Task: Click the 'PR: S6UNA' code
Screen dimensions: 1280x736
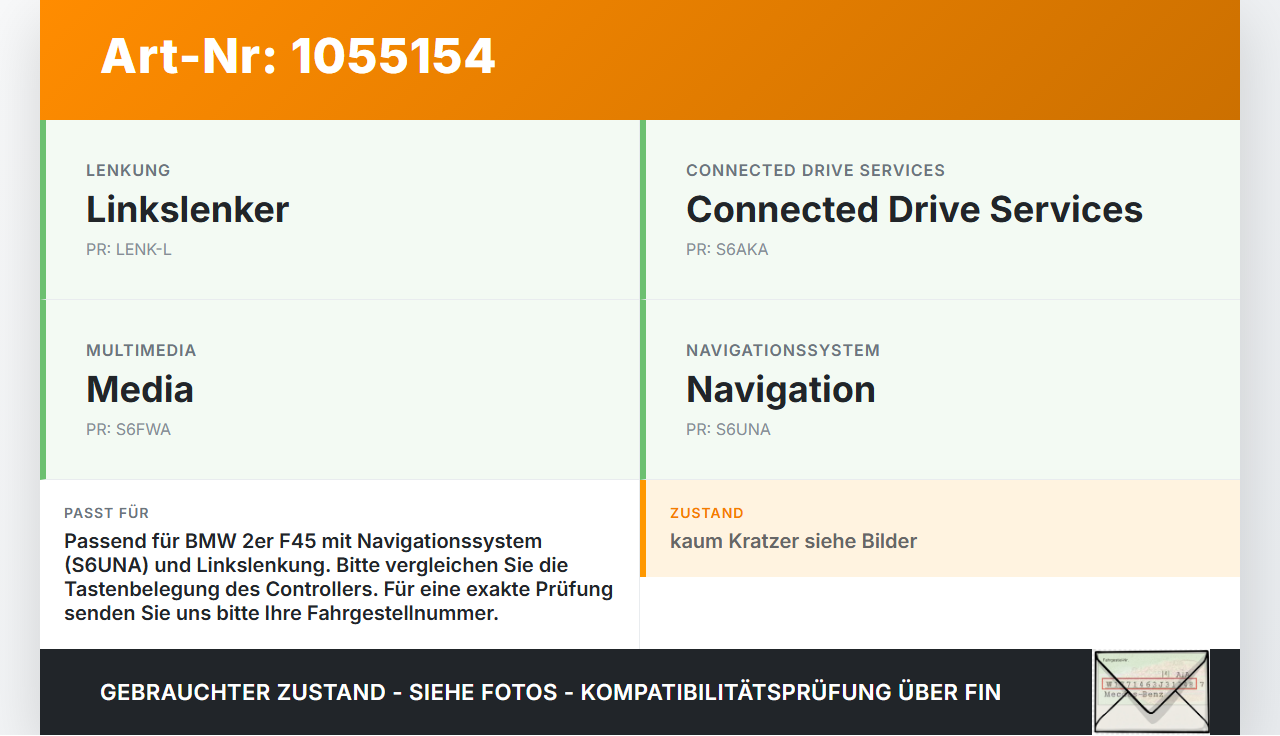Action: click(728, 430)
